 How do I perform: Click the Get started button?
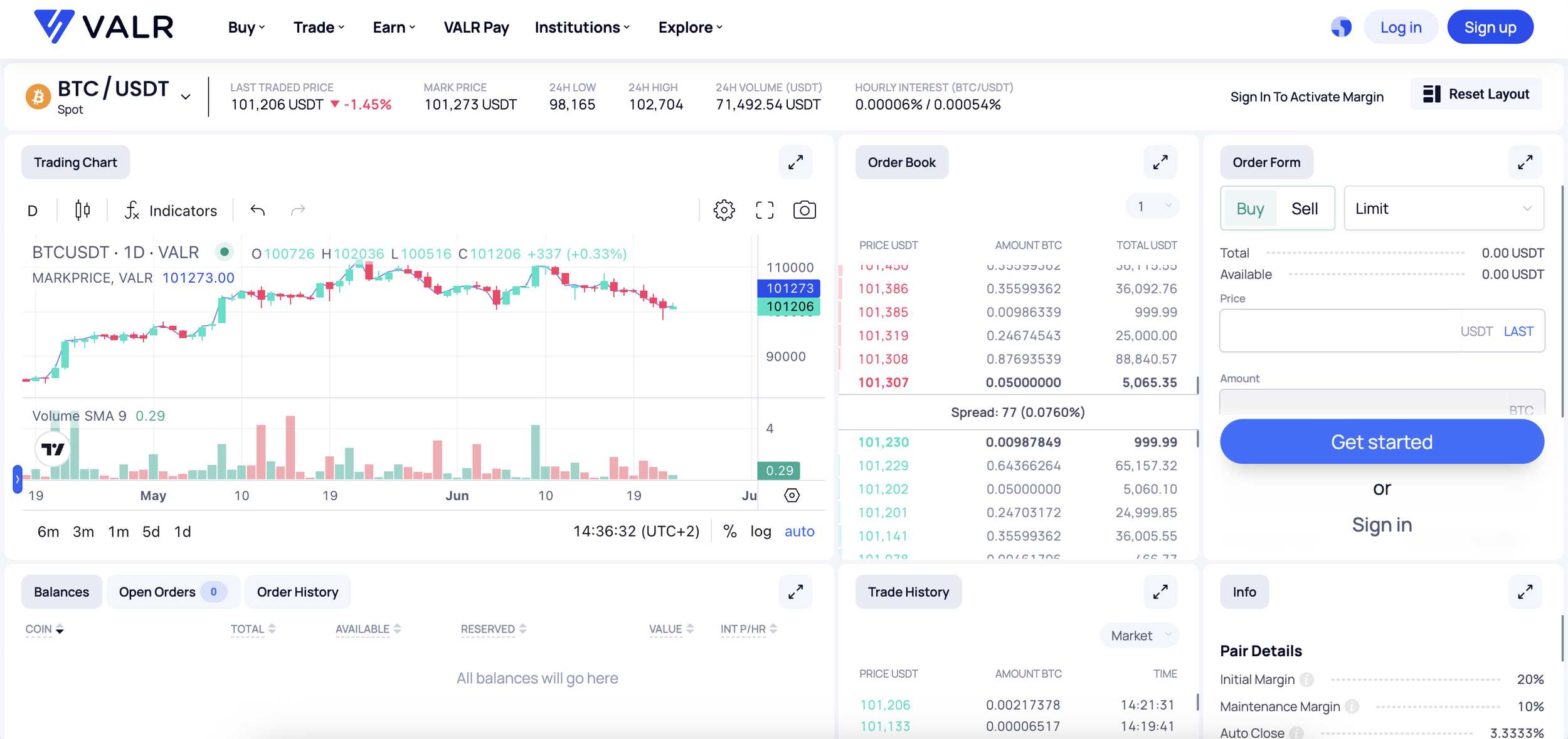[x=1382, y=441]
